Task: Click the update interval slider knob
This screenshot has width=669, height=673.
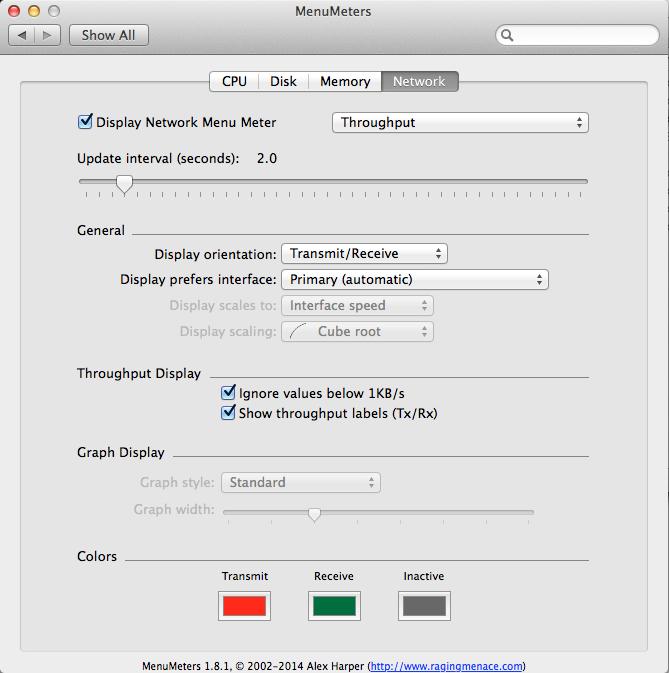Action: pyautogui.click(x=124, y=184)
